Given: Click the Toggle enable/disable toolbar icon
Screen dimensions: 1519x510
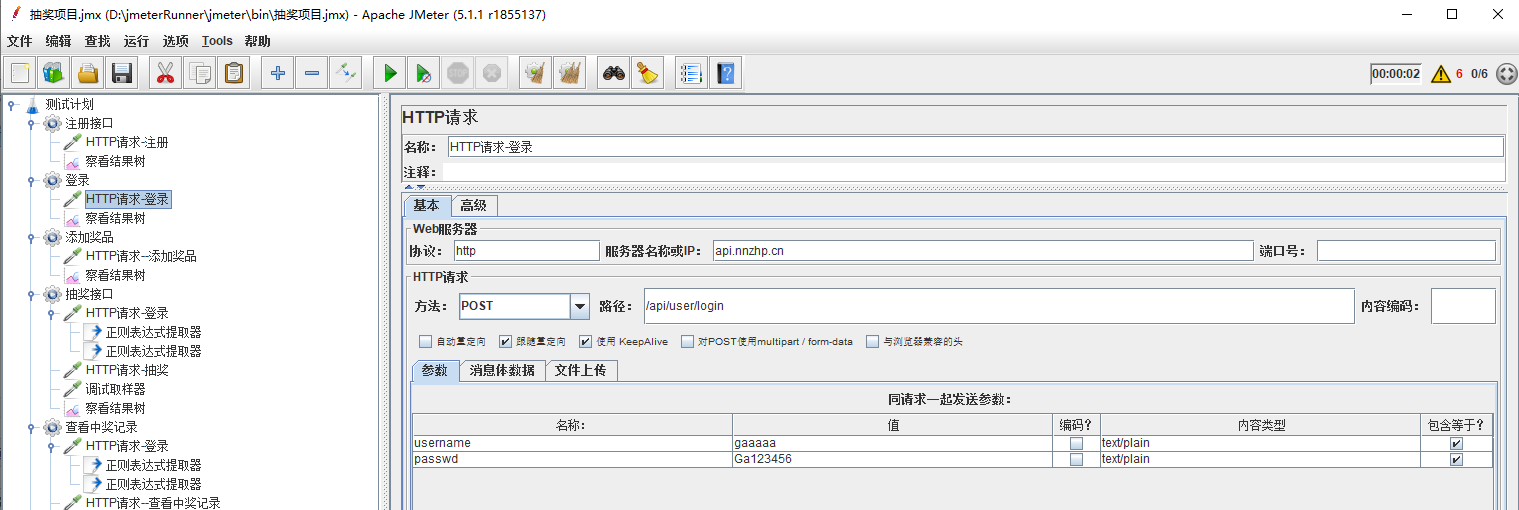Looking at the screenshot, I should pos(346,73).
